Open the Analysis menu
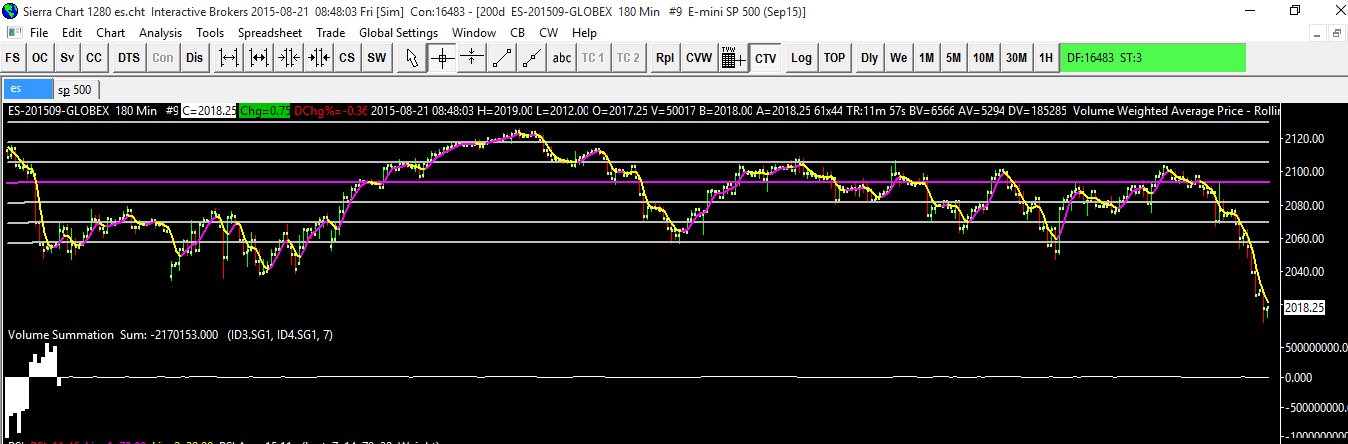Image resolution: width=1348 pixels, height=444 pixels. point(160,33)
